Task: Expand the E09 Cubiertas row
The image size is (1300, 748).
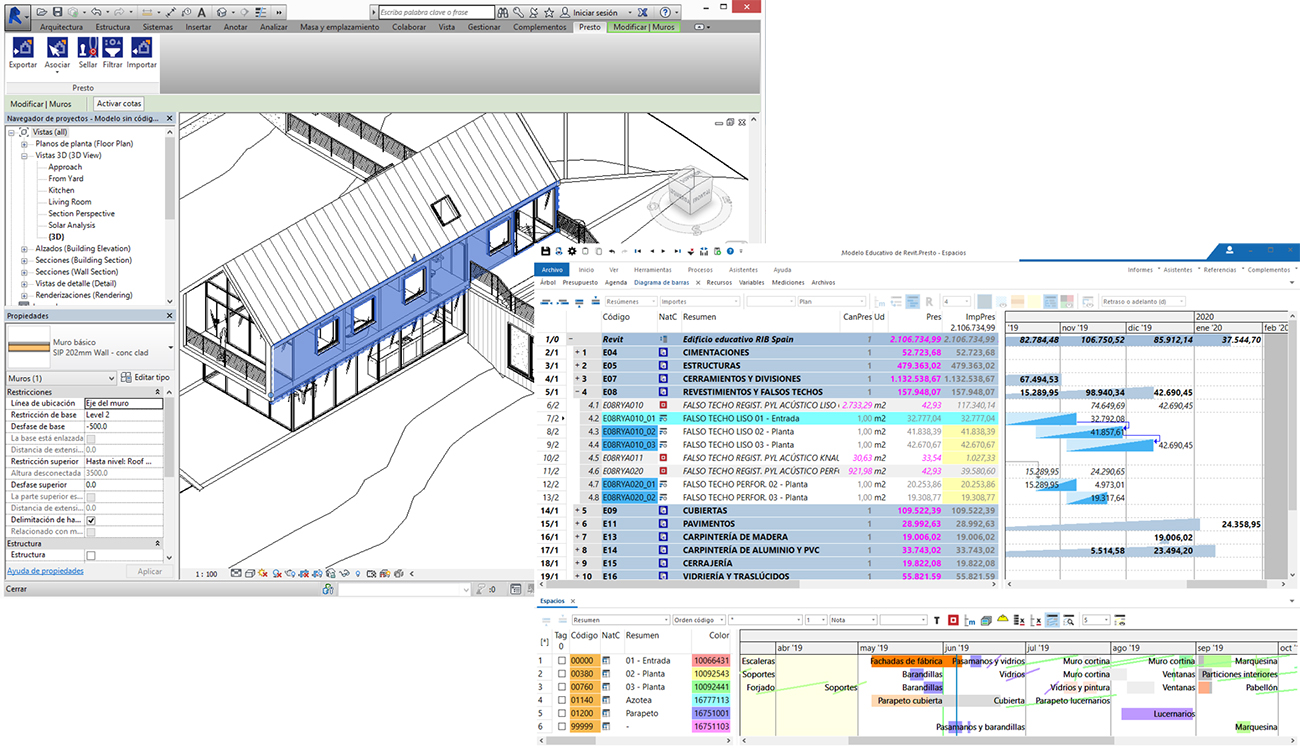Action: pos(578,510)
